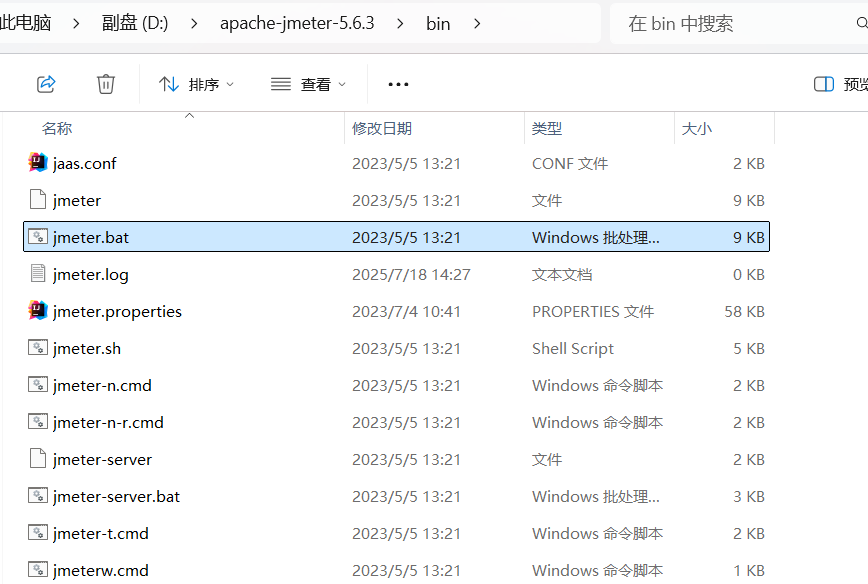Sort by Date modified (修改日期) column
Viewport: 868px width, 584px height.
point(381,128)
